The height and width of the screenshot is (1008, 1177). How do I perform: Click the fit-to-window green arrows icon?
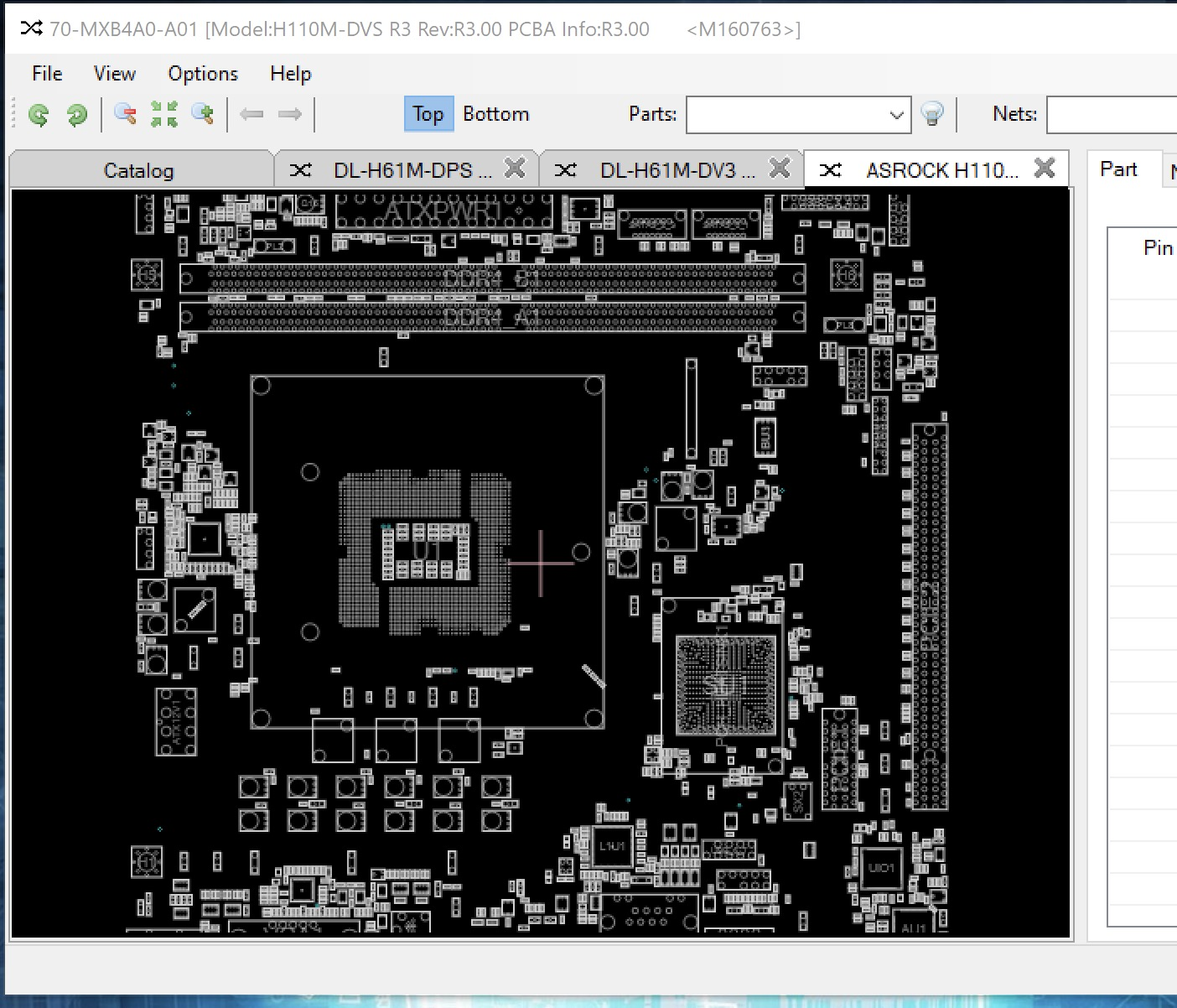click(x=164, y=114)
